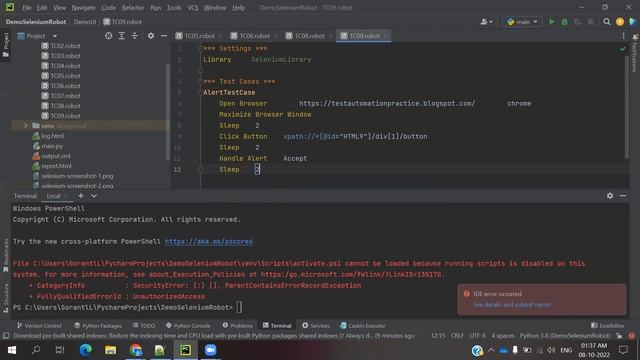Add a new terminal session tab
Image resolution: width=640 pixels, height=360 pixels.
81,196
